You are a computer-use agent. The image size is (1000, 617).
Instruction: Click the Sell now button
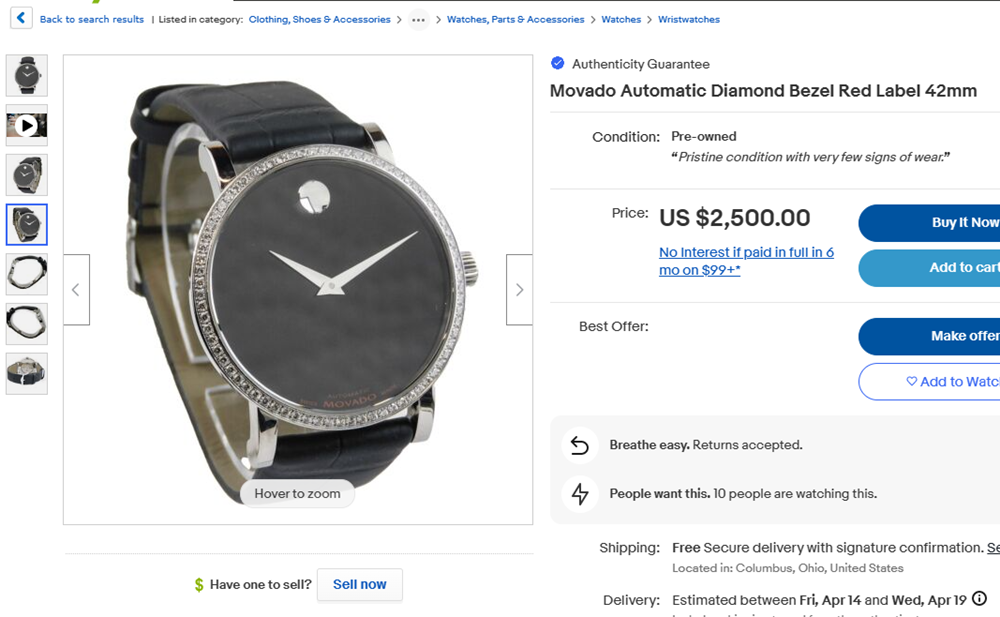click(359, 585)
